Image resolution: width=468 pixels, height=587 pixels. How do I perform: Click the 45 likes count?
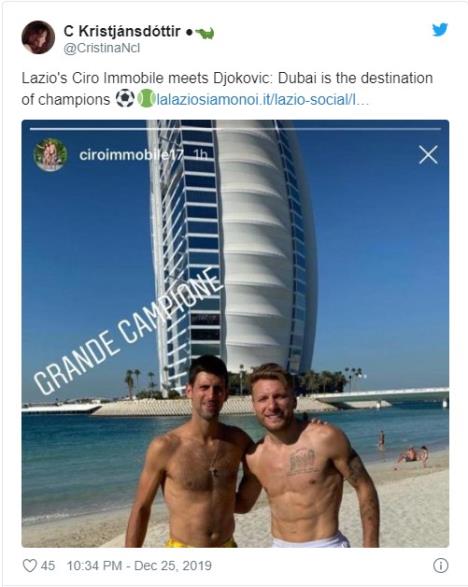pyautogui.click(x=48, y=565)
